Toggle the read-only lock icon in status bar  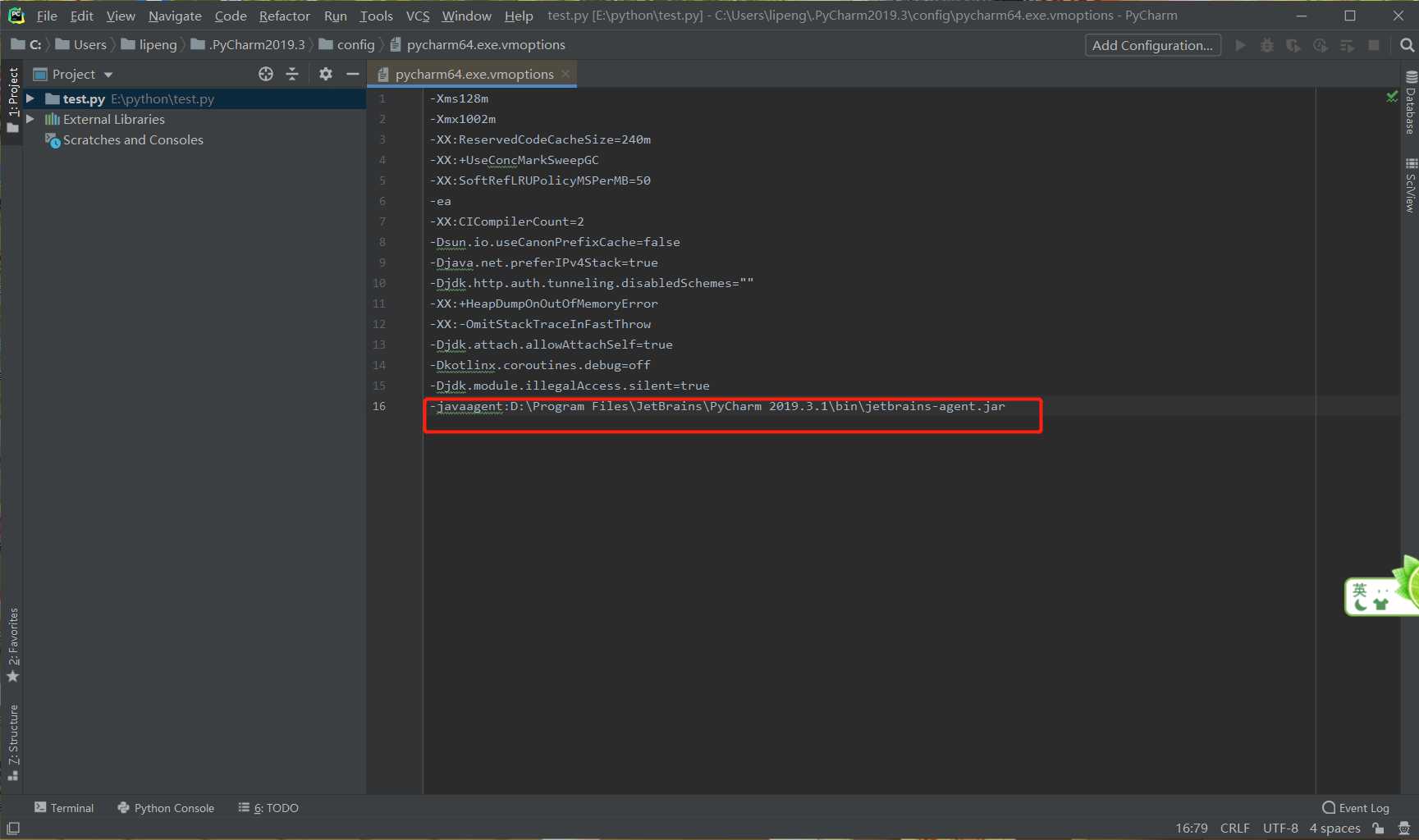tap(1379, 829)
